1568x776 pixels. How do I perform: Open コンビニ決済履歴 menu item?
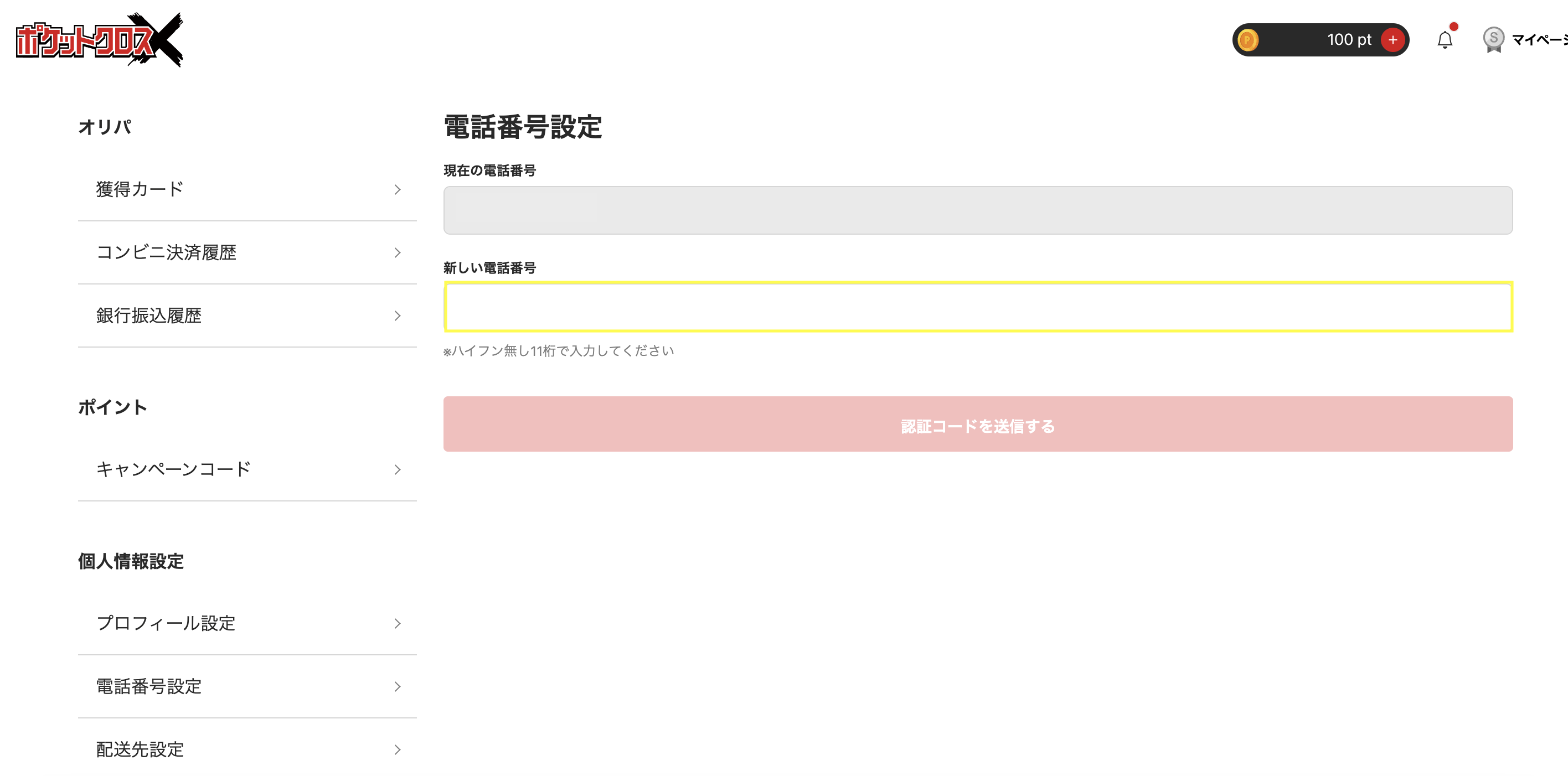[x=247, y=252]
